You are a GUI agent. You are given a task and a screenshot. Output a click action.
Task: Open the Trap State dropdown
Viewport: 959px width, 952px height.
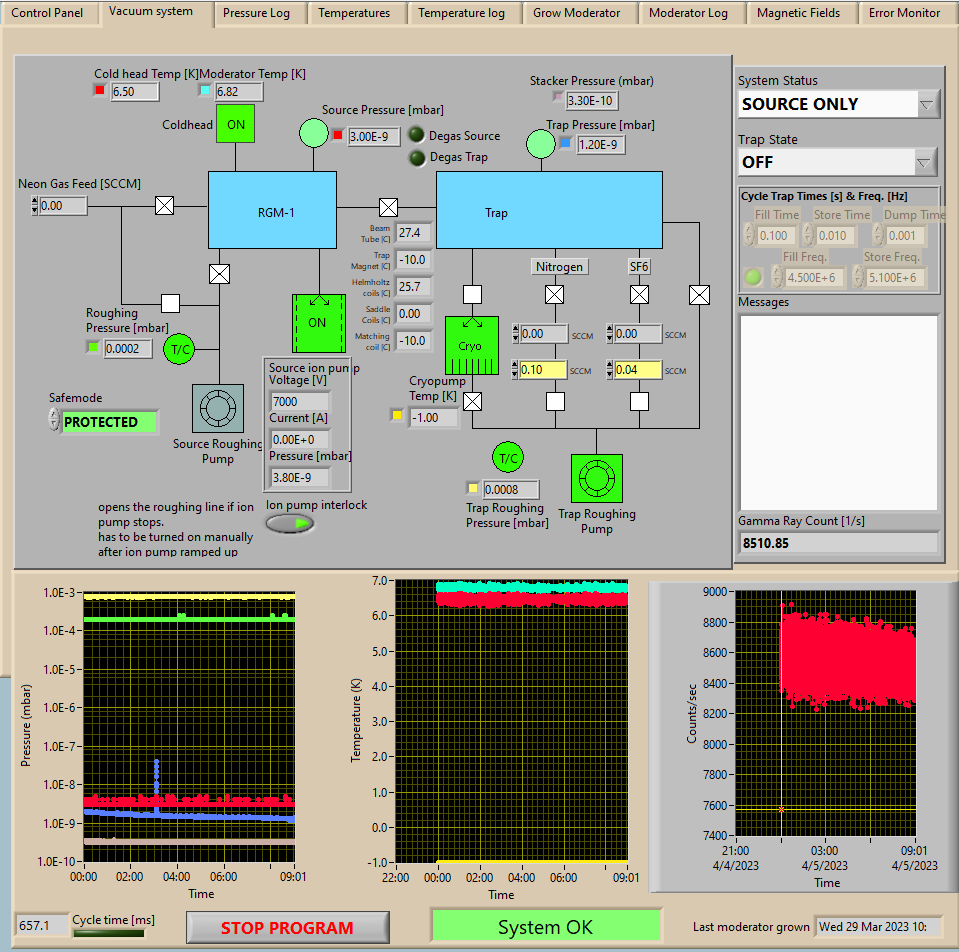coord(926,161)
